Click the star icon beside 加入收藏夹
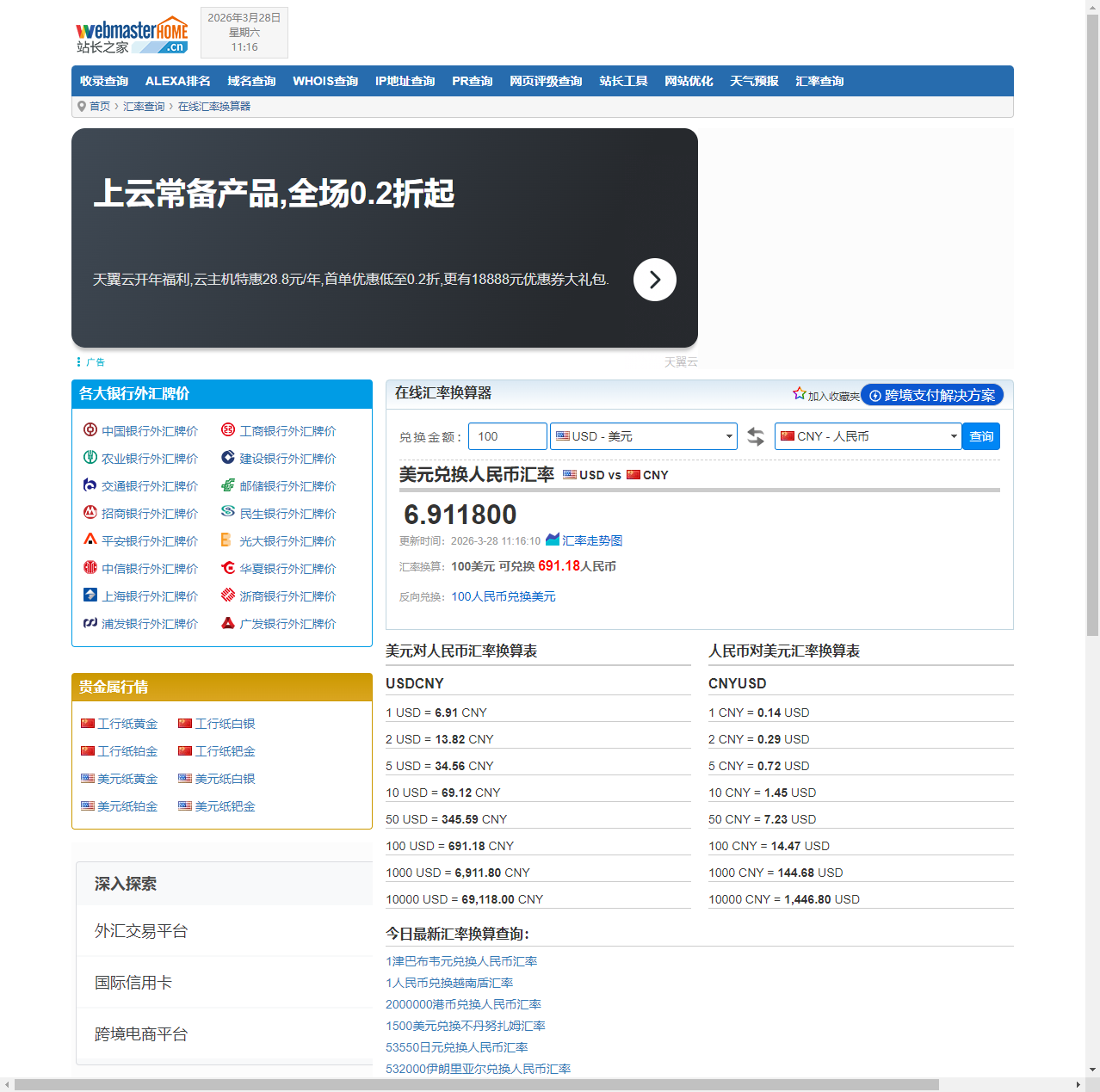This screenshot has height=1092, width=1100. point(798,392)
